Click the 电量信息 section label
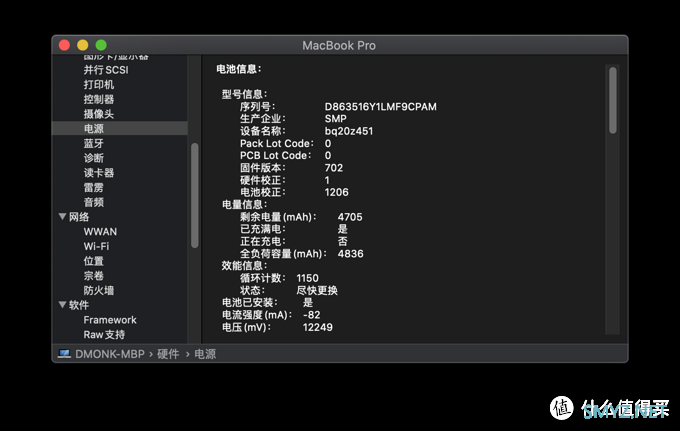 click(245, 205)
